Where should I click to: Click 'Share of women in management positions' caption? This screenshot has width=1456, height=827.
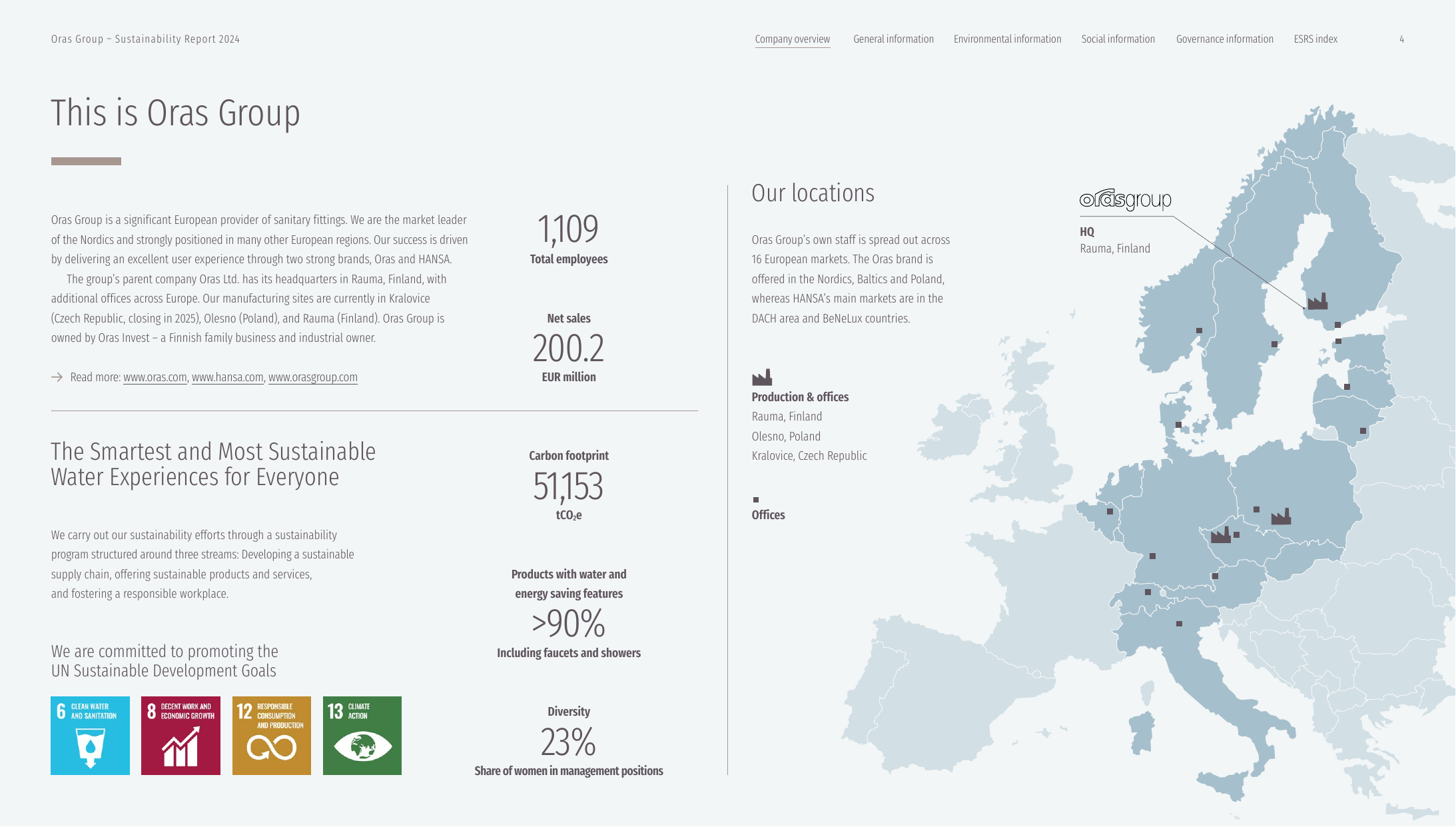coord(569,771)
